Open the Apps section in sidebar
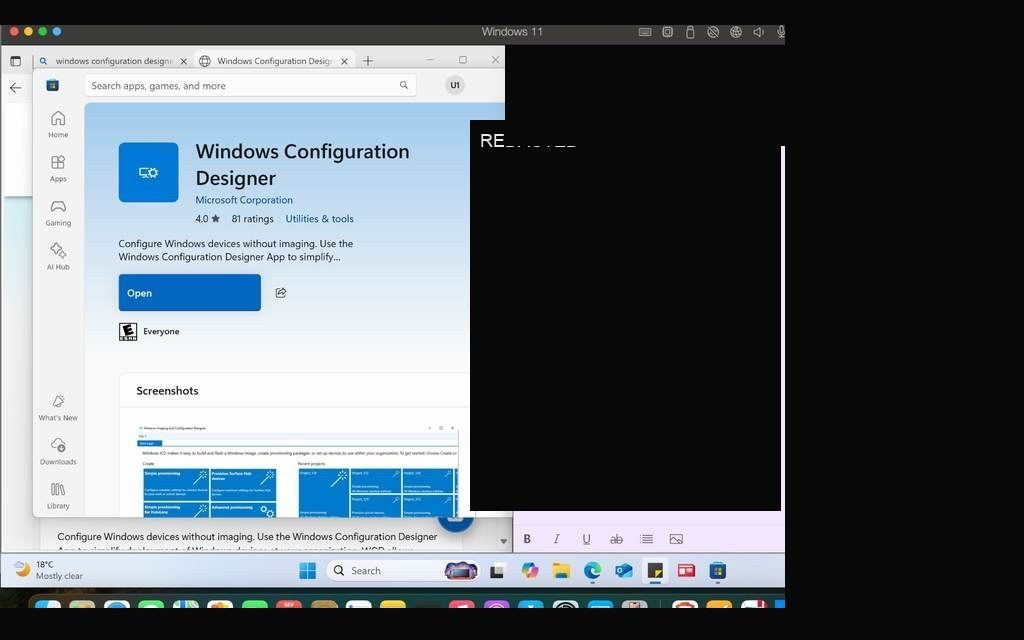The image size is (1024, 640). [x=58, y=168]
